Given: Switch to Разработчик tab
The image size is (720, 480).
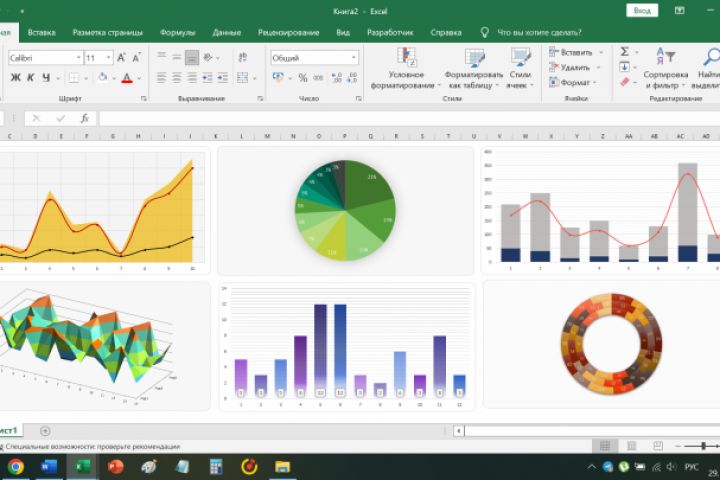Looking at the screenshot, I should point(390,33).
